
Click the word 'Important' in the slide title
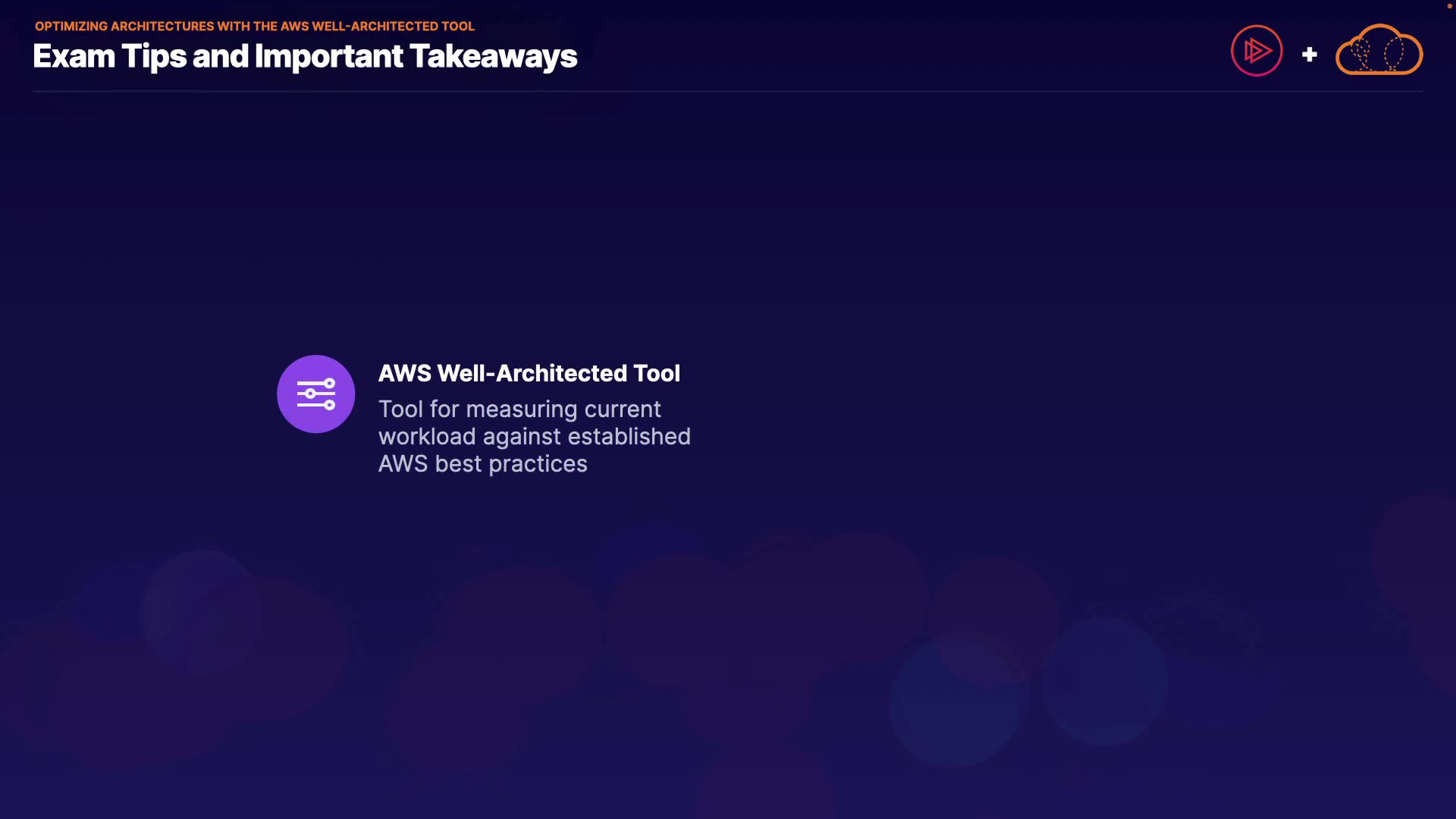pyautogui.click(x=328, y=56)
